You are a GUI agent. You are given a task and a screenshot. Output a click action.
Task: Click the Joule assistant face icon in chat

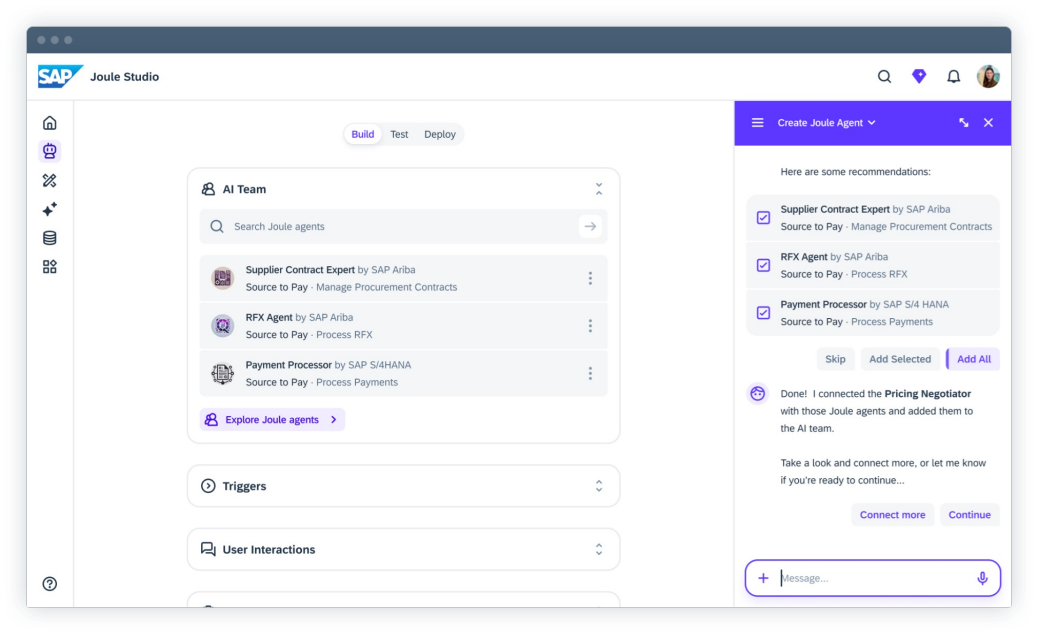click(x=757, y=394)
